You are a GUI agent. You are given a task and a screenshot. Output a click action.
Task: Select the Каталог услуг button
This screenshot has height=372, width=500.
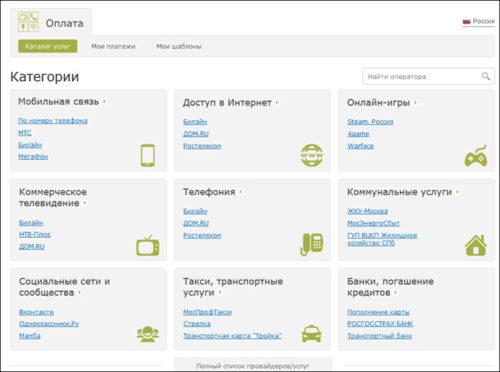click(48, 46)
